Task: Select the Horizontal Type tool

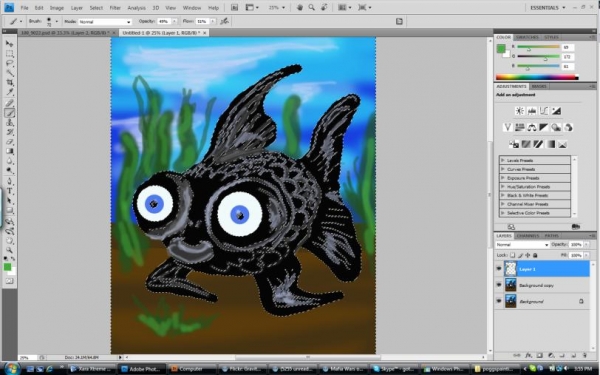Action: (9, 191)
